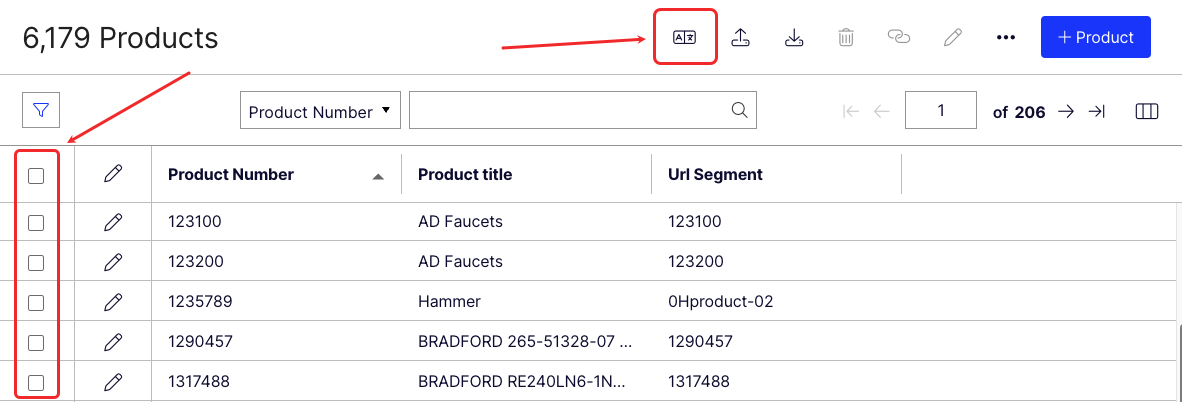Edit product 1235789 via its pencil icon
The height and width of the screenshot is (402, 1182).
point(113,301)
